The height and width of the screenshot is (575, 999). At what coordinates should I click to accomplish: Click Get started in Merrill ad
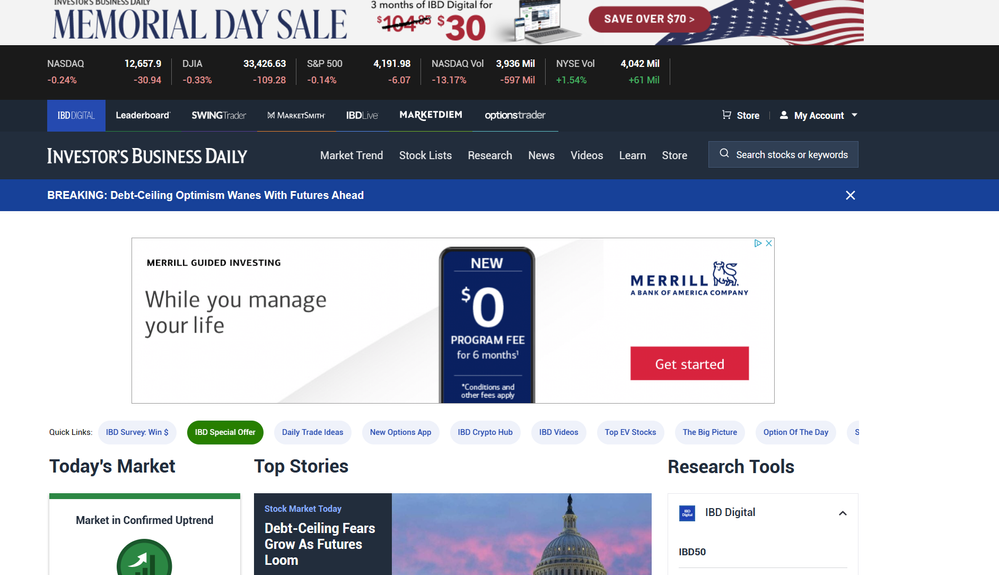(x=689, y=364)
